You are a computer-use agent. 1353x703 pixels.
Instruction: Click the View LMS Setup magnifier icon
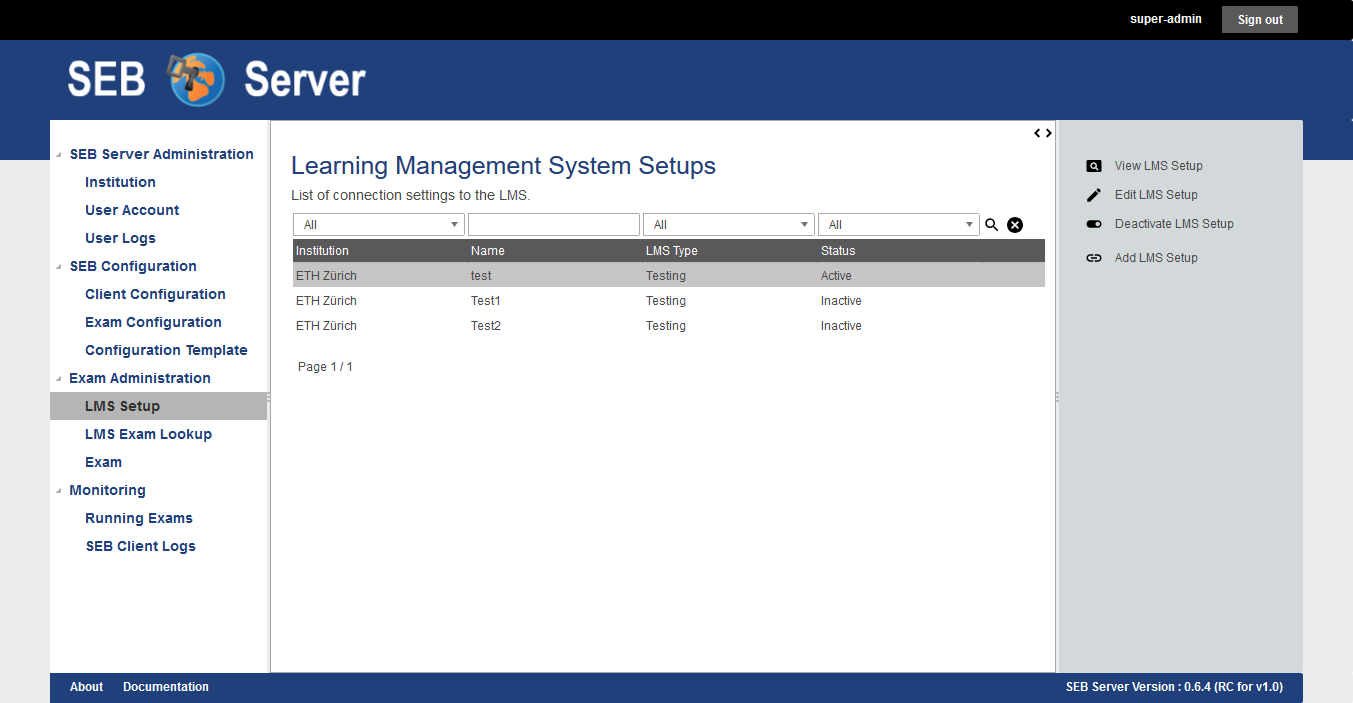tap(1094, 167)
